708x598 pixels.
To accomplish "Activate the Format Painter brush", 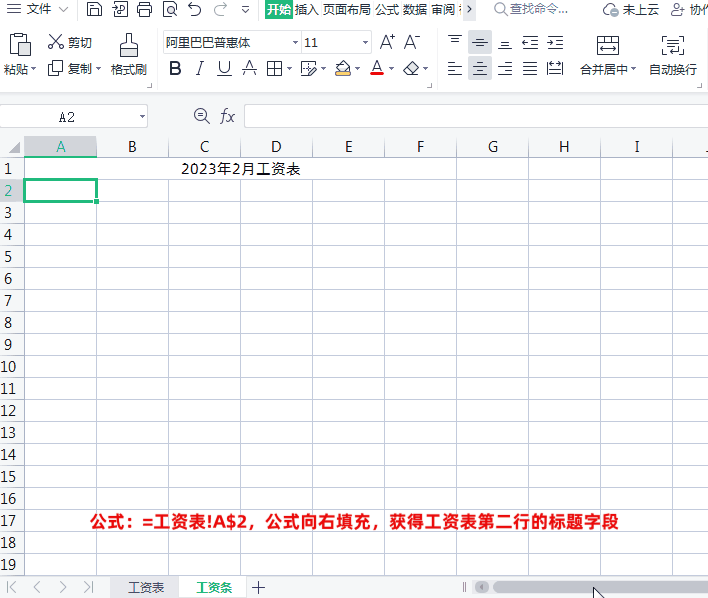I will 129,44.
